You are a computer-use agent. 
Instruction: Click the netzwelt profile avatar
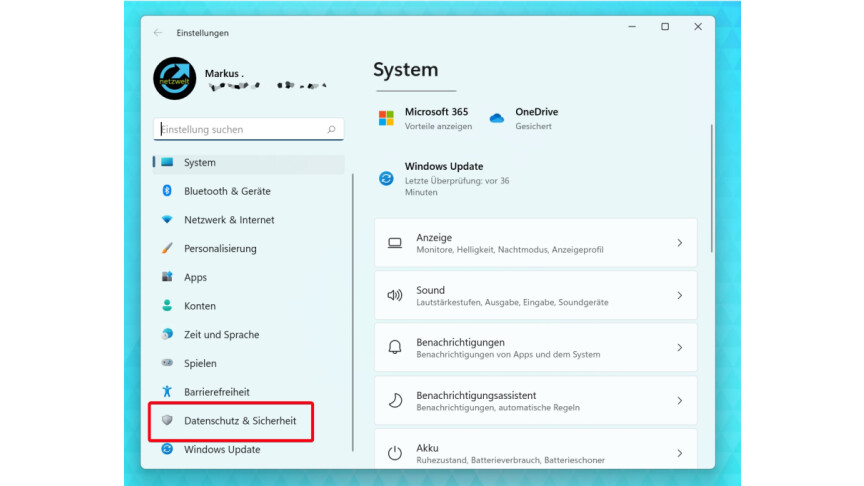point(175,78)
